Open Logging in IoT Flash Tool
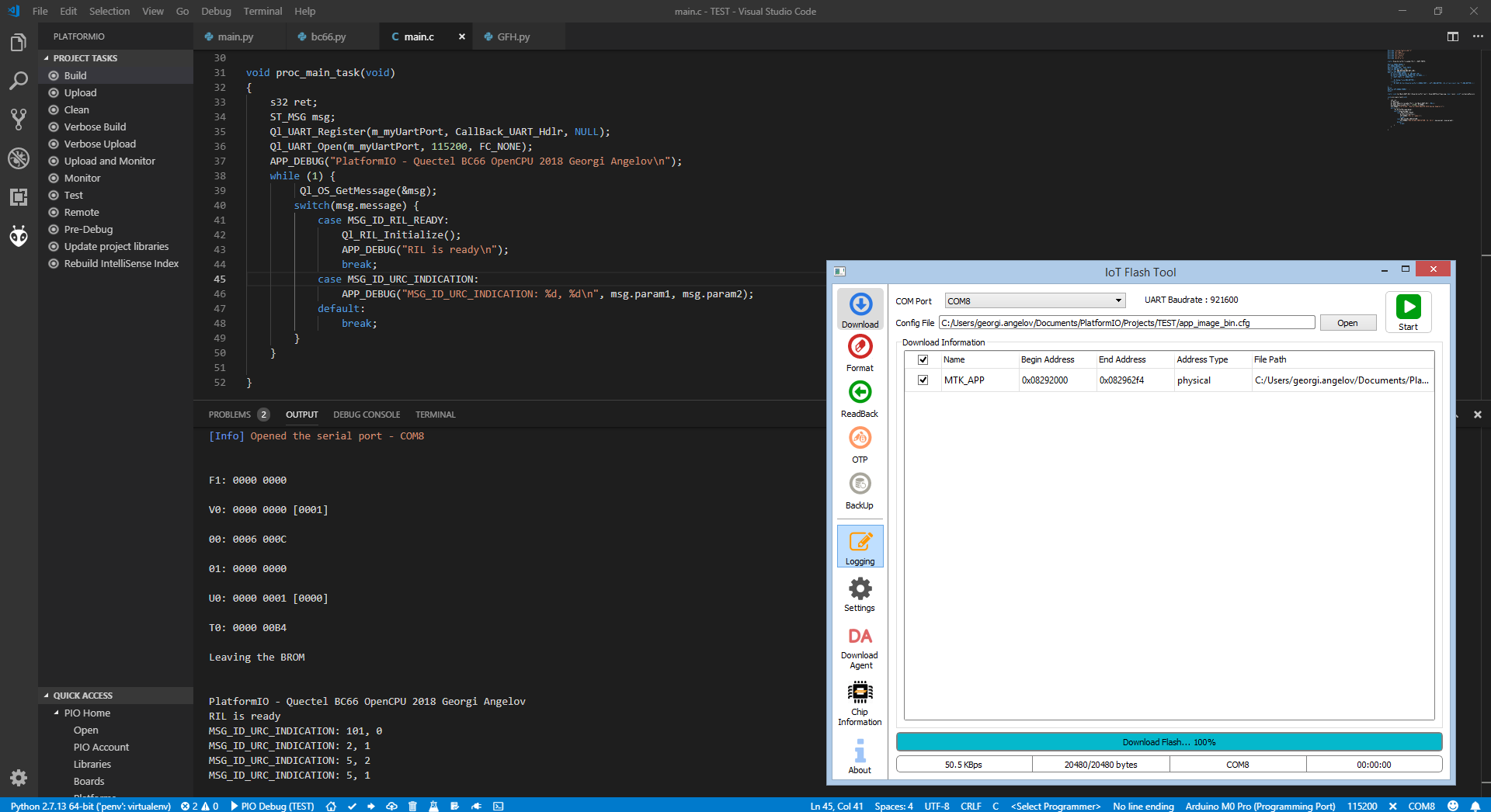The image size is (1491, 812). (x=860, y=547)
